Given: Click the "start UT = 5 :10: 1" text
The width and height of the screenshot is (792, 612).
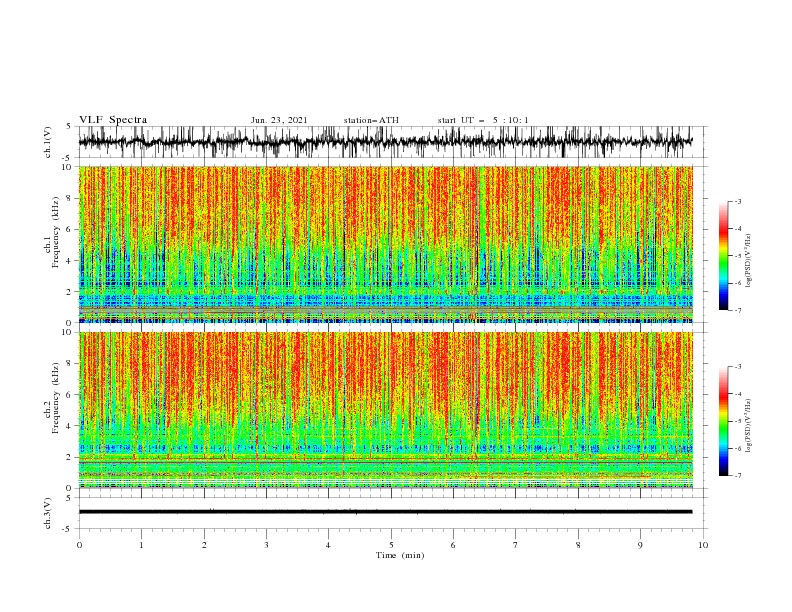Looking at the screenshot, I should 483,120.
